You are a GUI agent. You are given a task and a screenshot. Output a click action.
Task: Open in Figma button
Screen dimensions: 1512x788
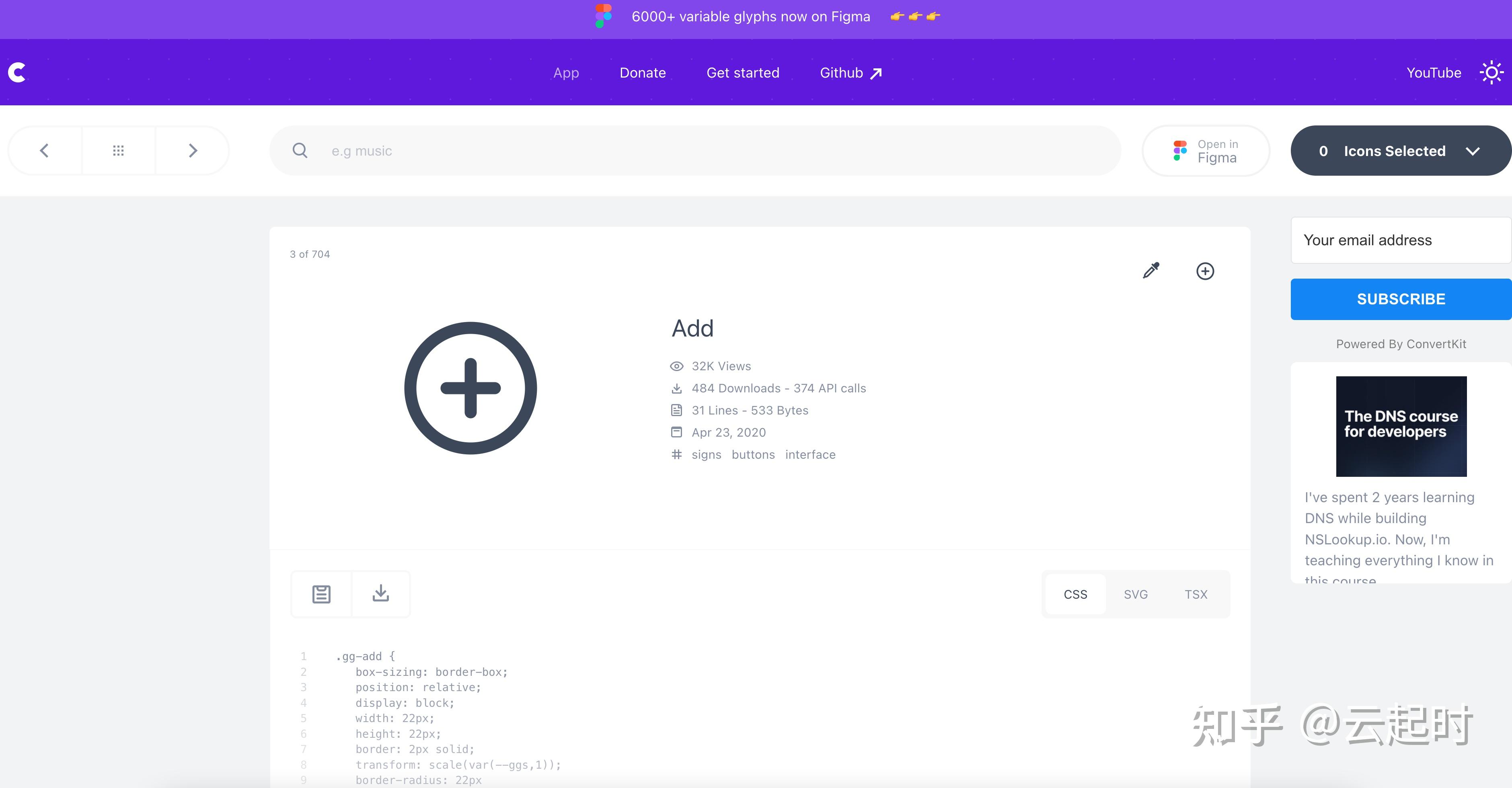[x=1206, y=151]
